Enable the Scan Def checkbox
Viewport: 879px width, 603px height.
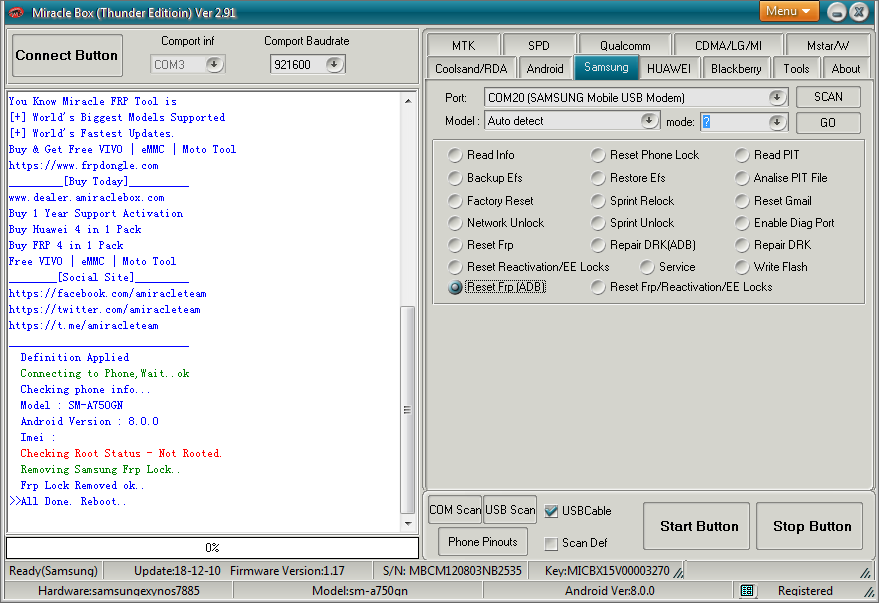tap(551, 543)
